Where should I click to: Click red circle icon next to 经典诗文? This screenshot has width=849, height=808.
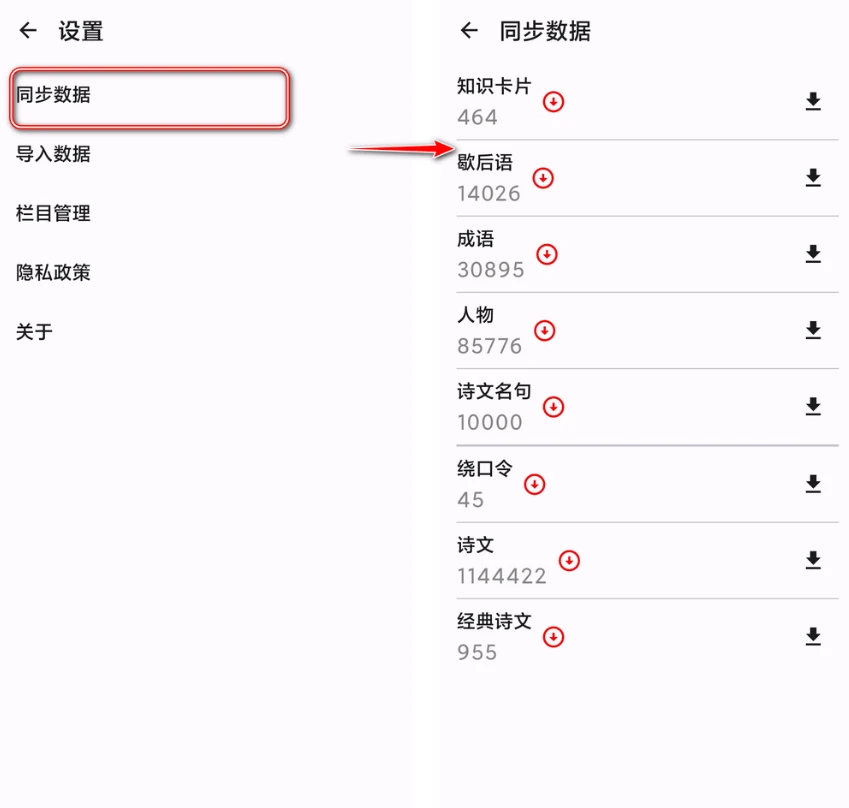click(553, 636)
